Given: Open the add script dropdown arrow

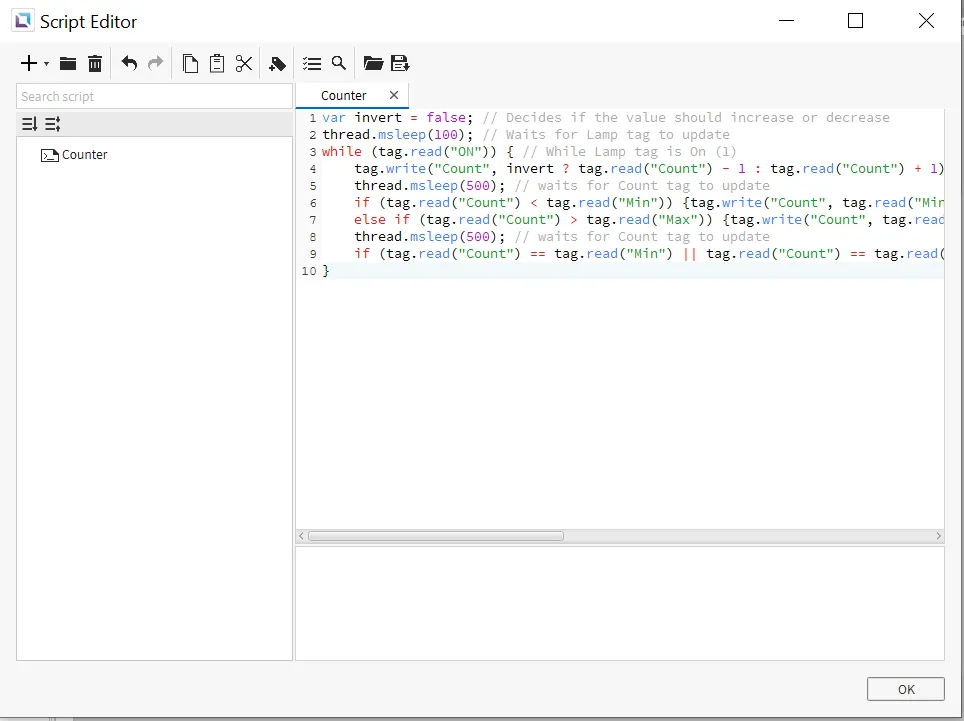Looking at the screenshot, I should [46, 65].
